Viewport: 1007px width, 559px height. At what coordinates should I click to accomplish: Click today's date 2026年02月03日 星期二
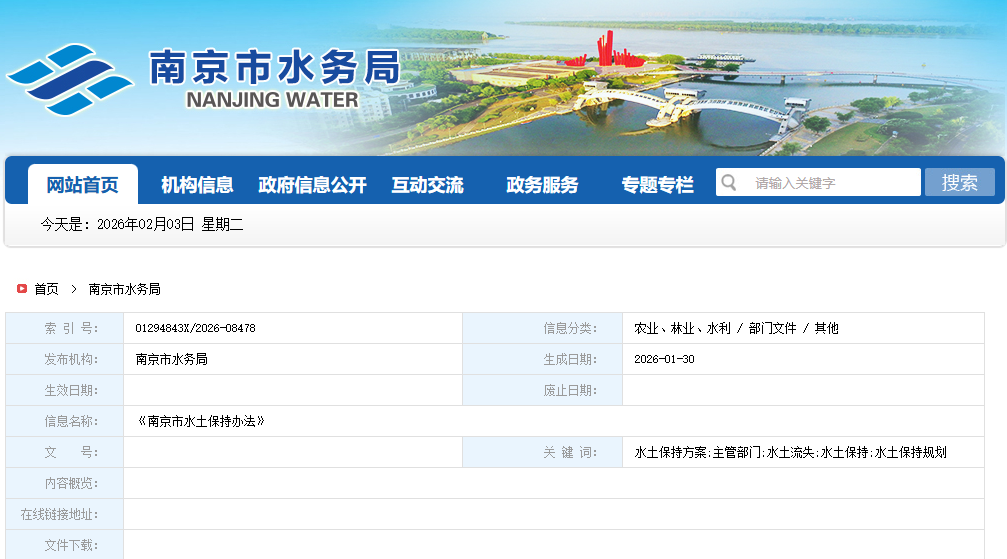click(170, 224)
